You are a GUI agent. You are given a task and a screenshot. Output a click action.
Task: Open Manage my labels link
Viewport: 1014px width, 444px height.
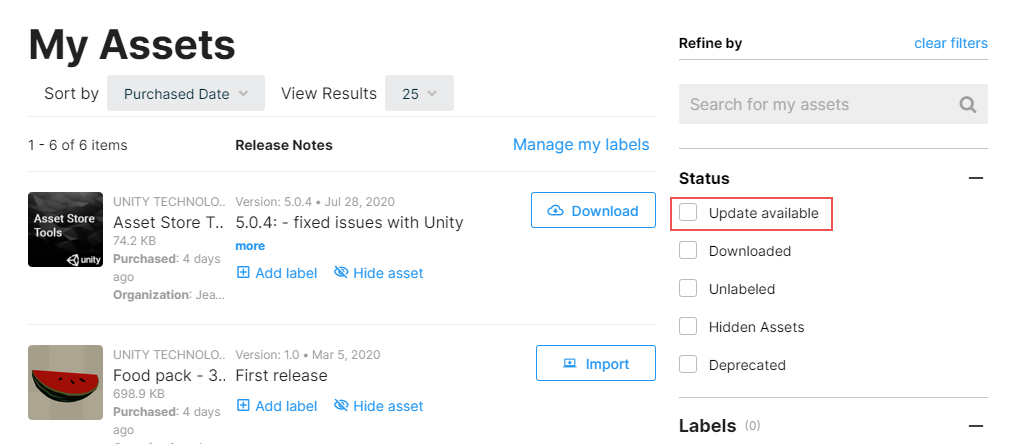581,145
